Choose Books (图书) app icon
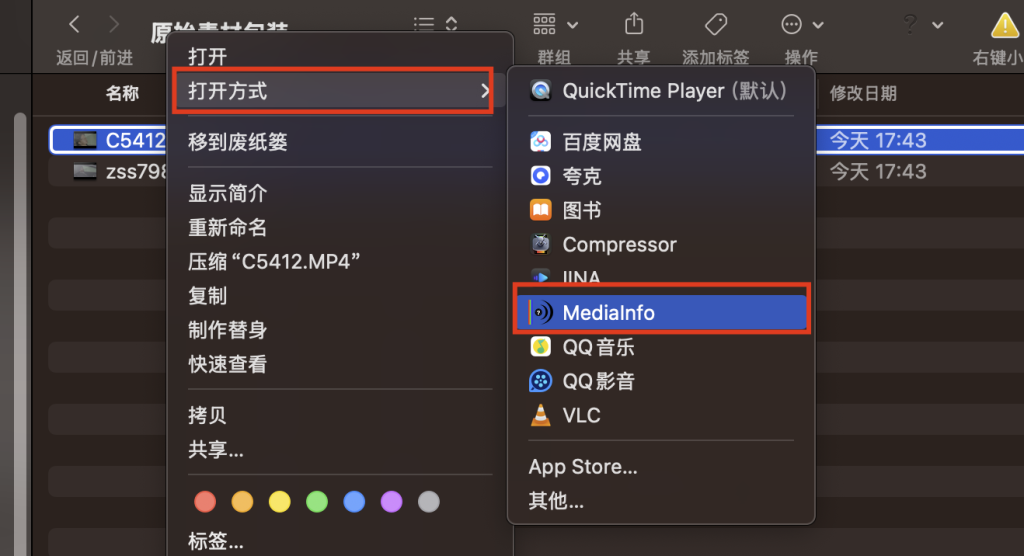This screenshot has width=1024, height=556. [x=541, y=210]
